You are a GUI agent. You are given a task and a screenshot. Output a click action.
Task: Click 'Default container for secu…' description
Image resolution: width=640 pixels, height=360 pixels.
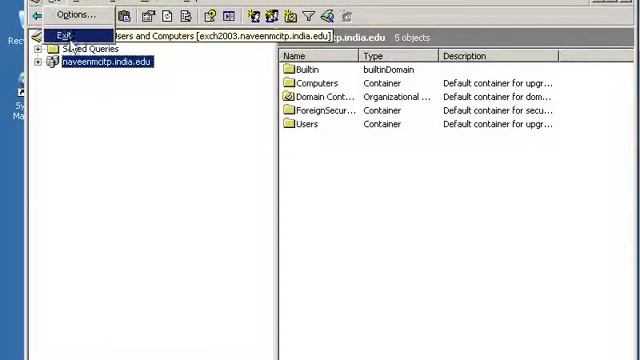click(498, 111)
